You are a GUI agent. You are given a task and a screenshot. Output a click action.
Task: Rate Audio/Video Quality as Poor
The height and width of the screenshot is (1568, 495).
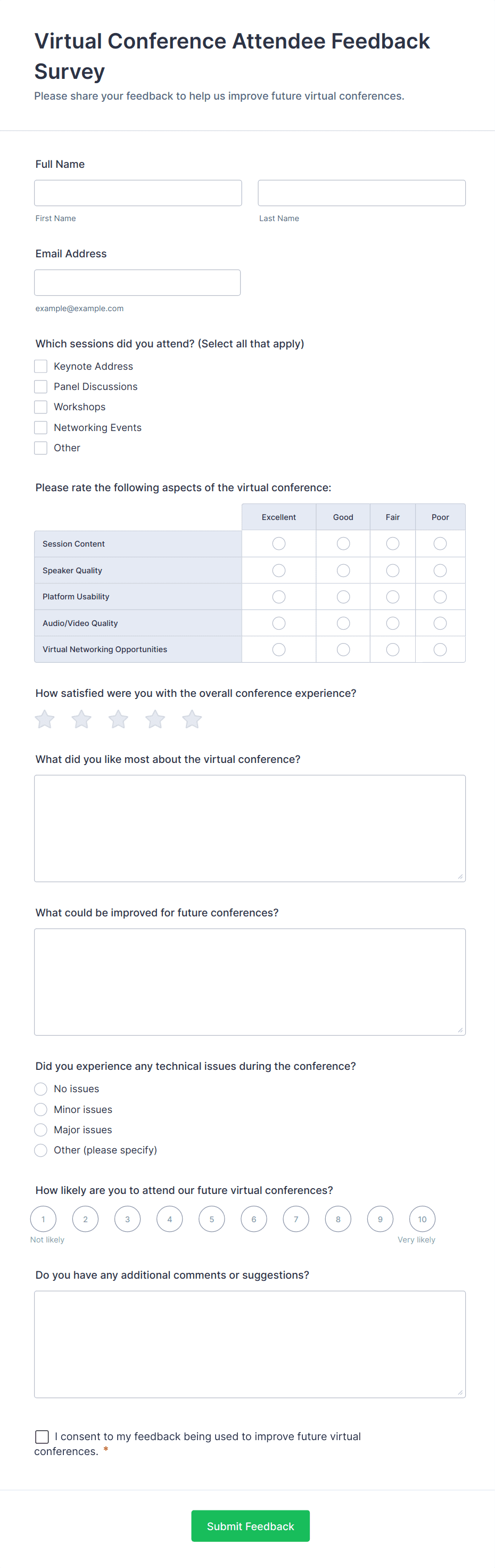(440, 623)
